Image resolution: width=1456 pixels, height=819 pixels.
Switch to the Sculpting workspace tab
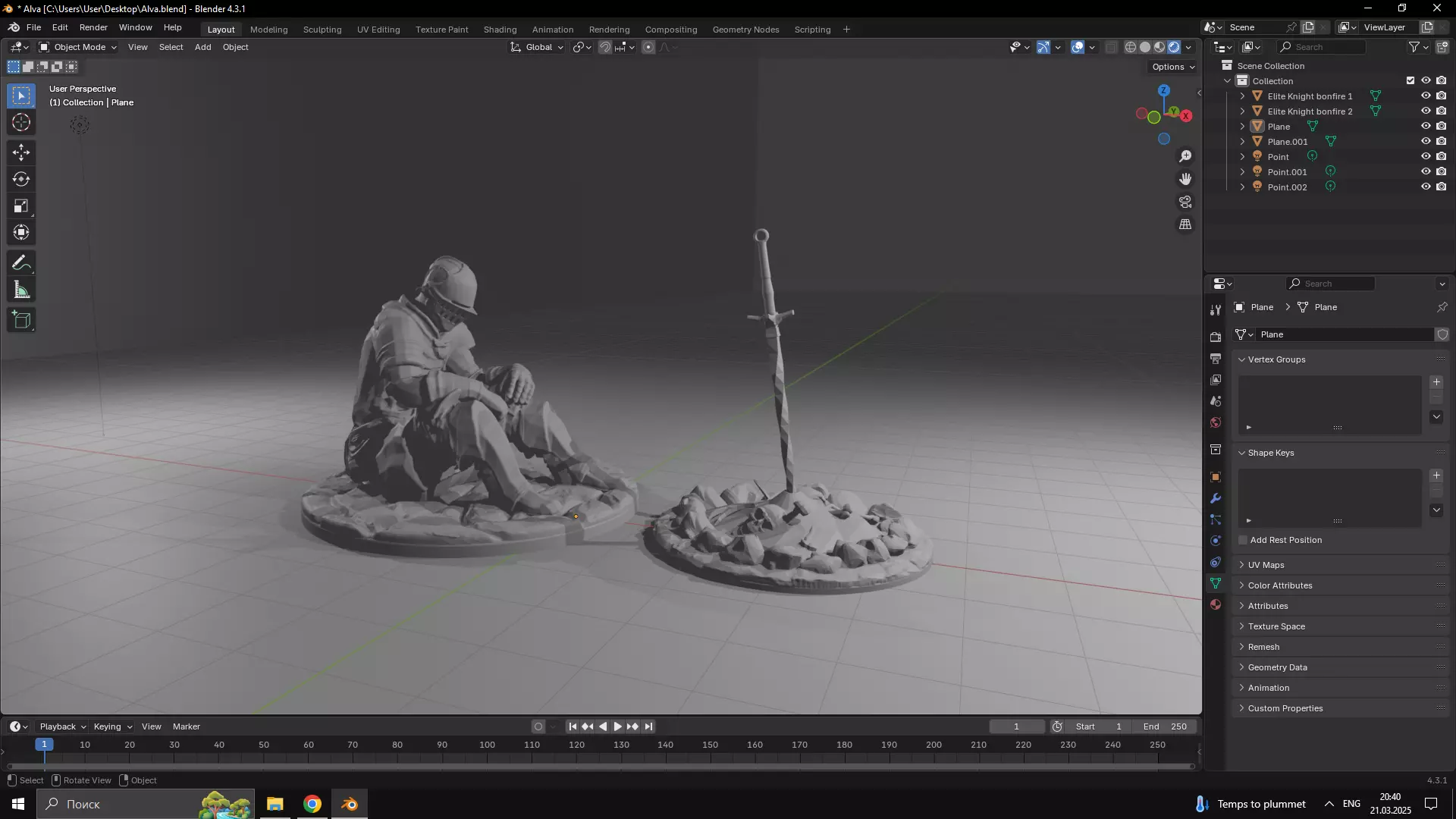[322, 30]
